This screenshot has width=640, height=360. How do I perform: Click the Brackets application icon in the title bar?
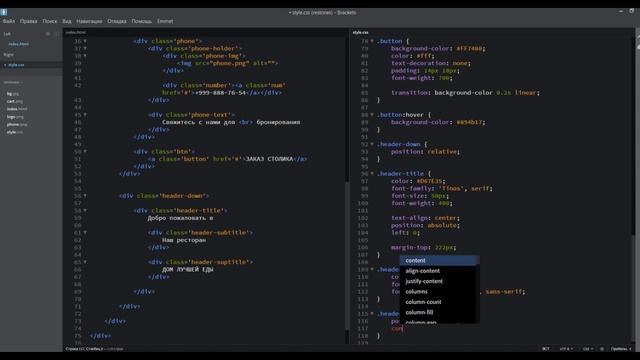coord(4,12)
